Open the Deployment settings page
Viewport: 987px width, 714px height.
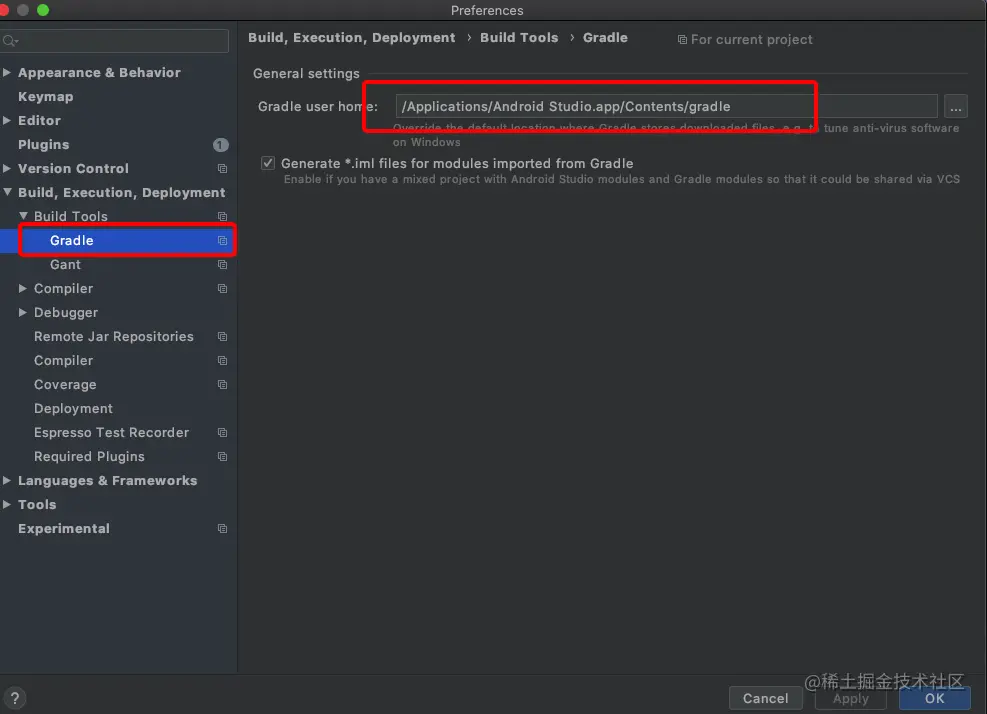pos(74,409)
